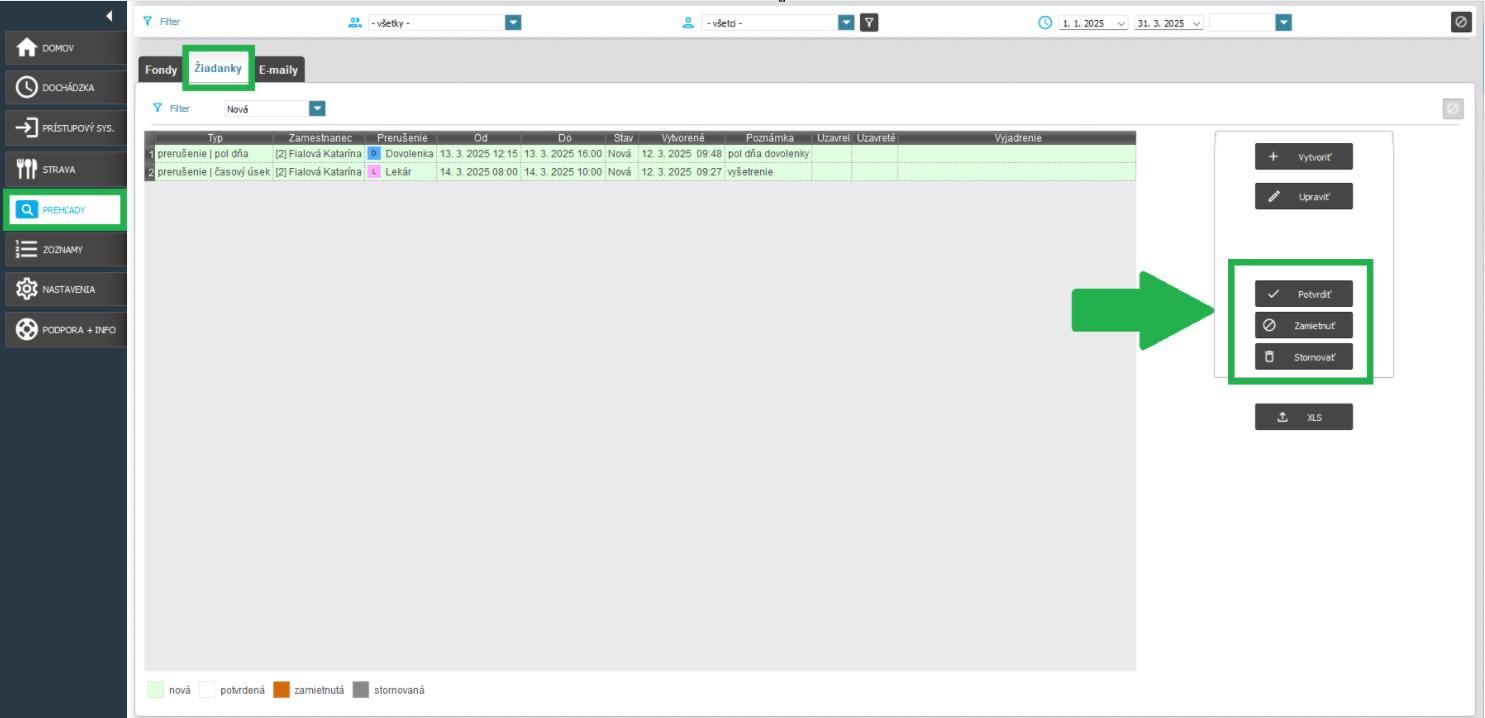
Task: Click the Potvrdiť confirm button
Action: click(1303, 294)
